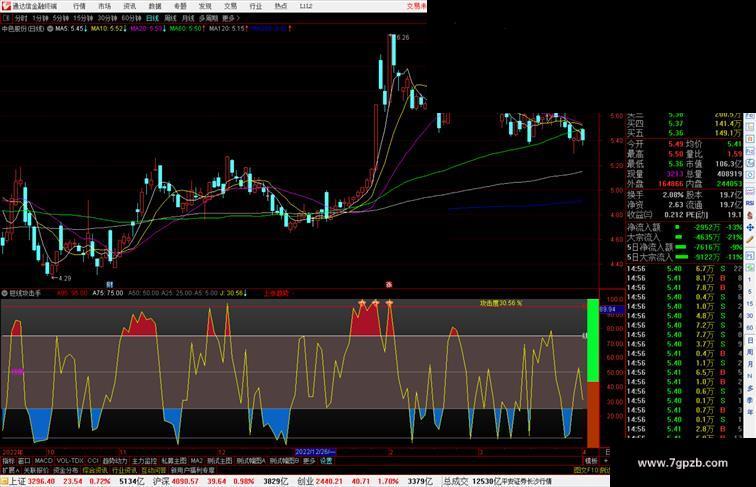
Task: Open the 行情 menu
Action: pos(79,6)
